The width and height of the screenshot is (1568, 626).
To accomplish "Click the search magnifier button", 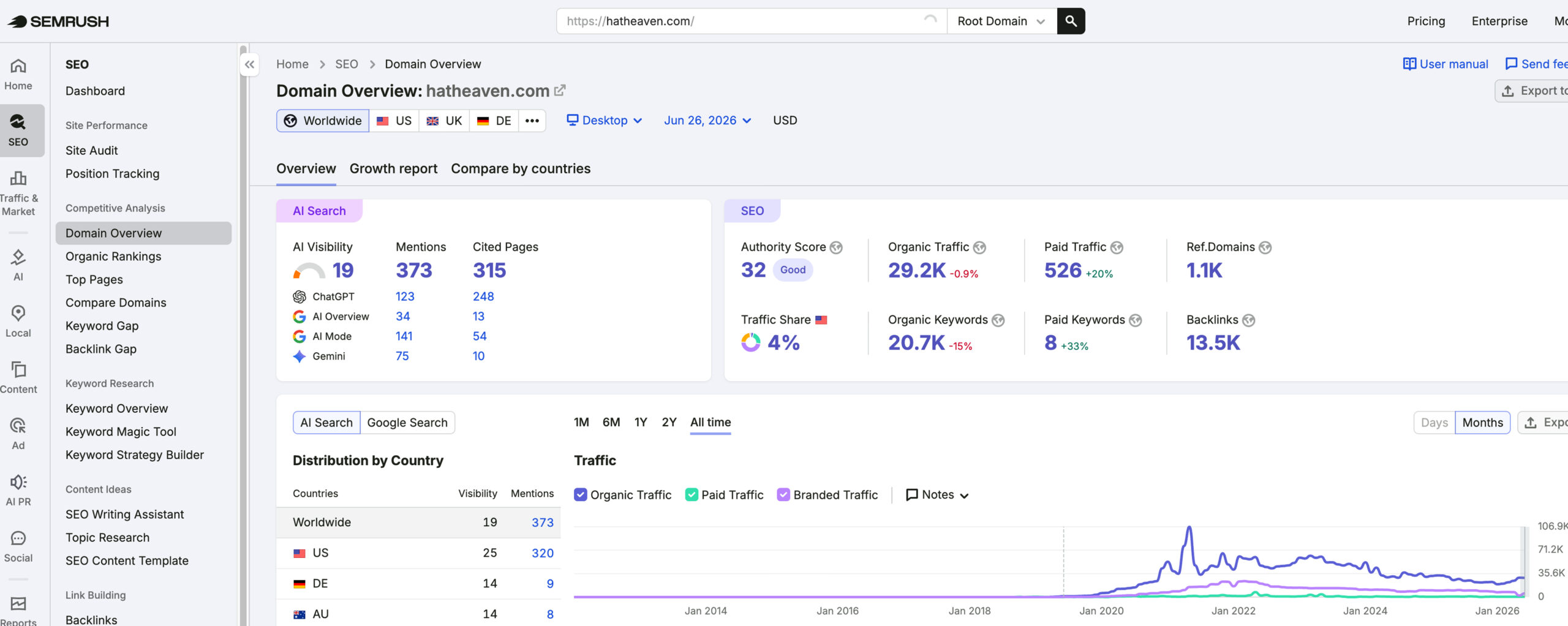I will [x=1071, y=21].
